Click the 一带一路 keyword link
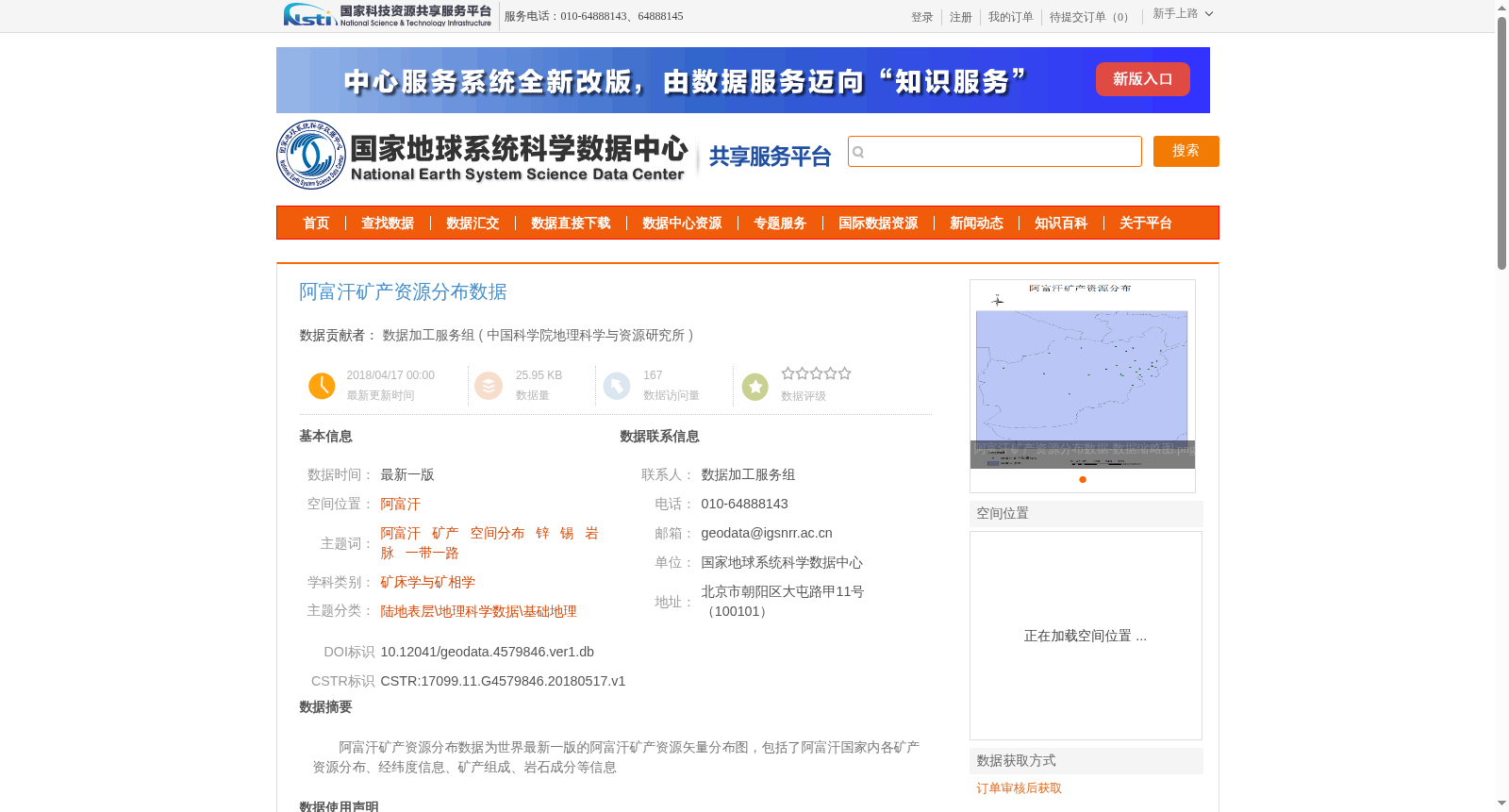The image size is (1509, 812). click(432, 553)
